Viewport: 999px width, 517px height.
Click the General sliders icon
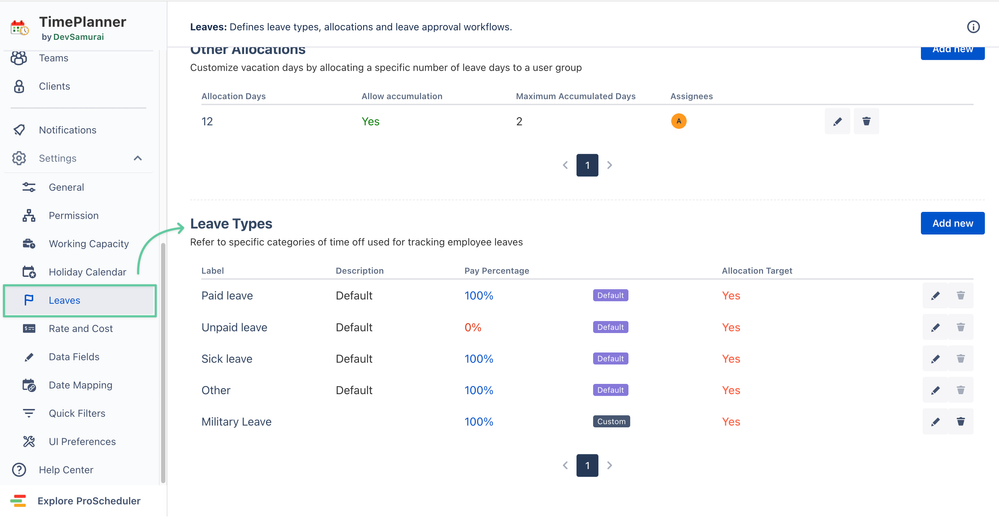point(29,187)
